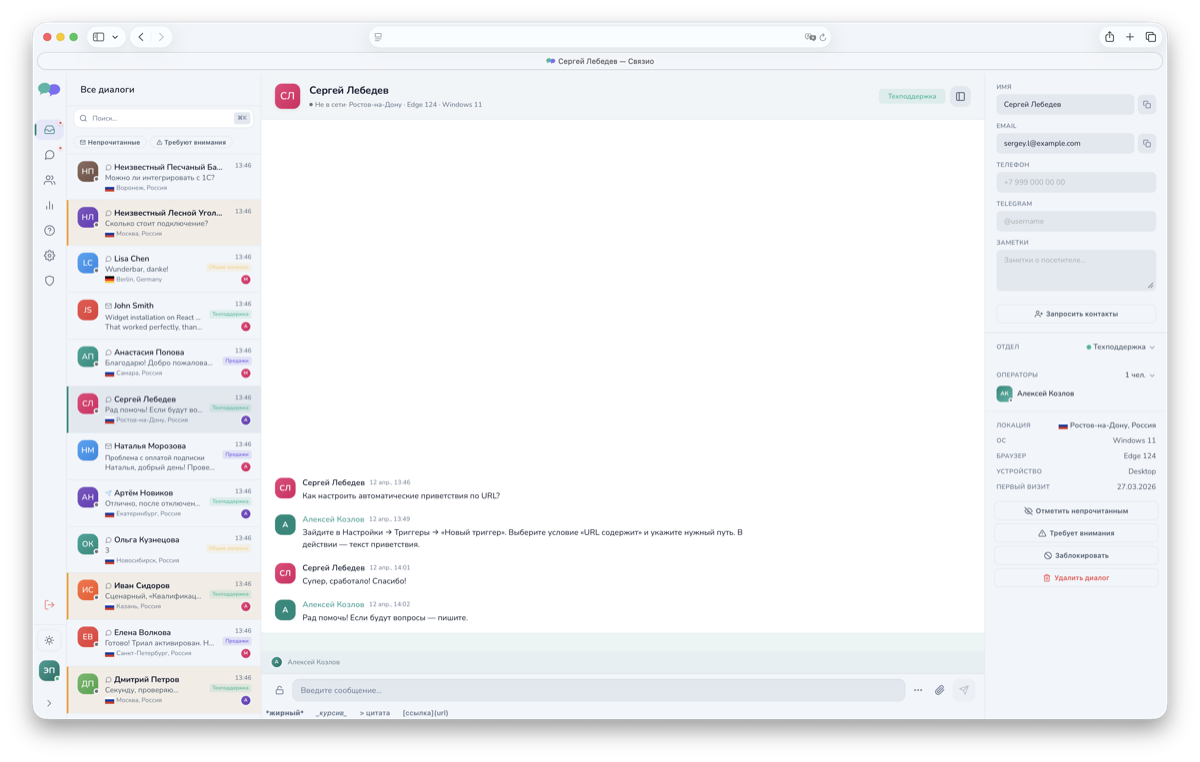Expand the sidebar with bottom chevron
This screenshot has height=762, width=1200.
pos(49,703)
